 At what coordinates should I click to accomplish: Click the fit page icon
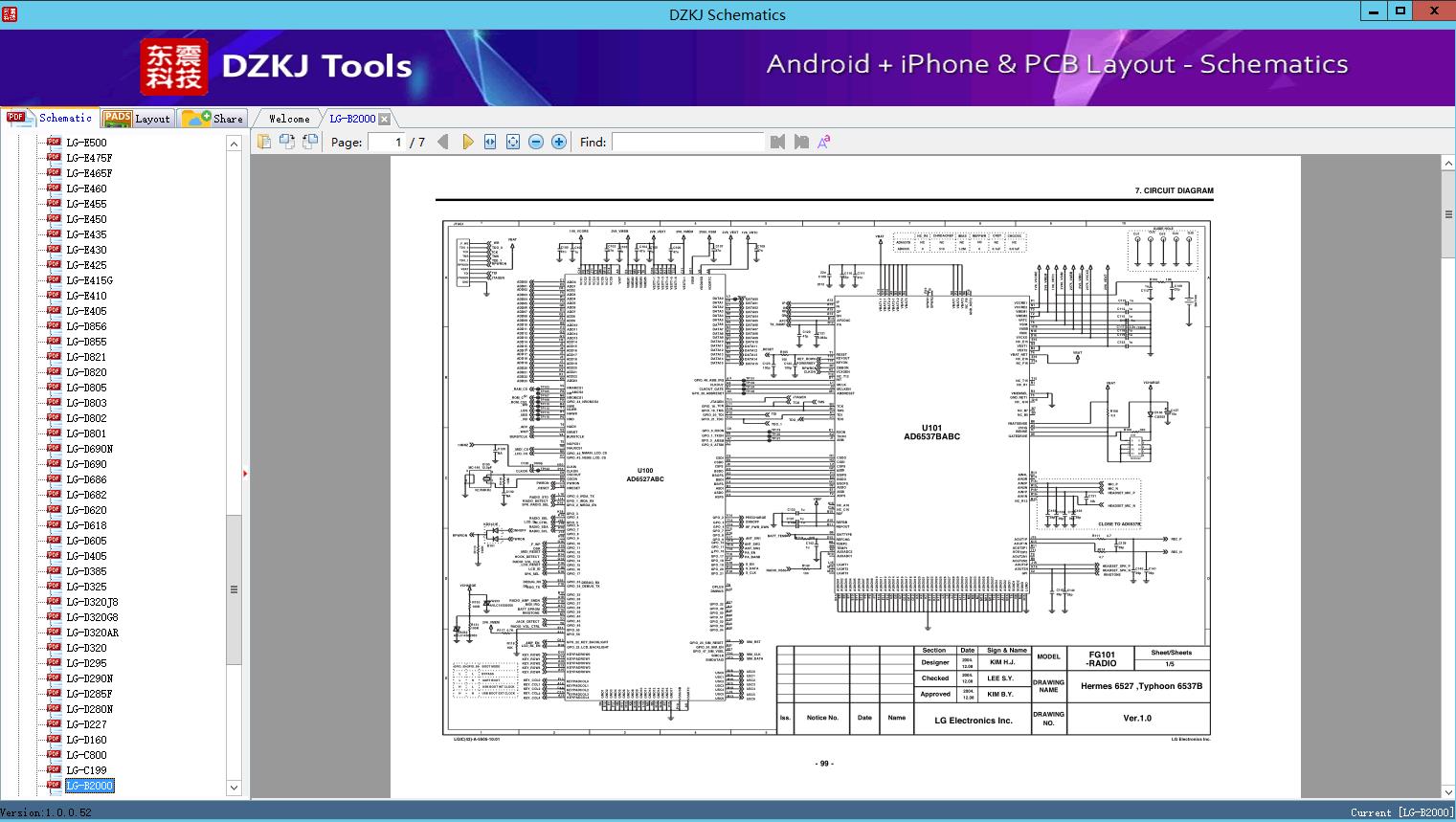[x=513, y=142]
